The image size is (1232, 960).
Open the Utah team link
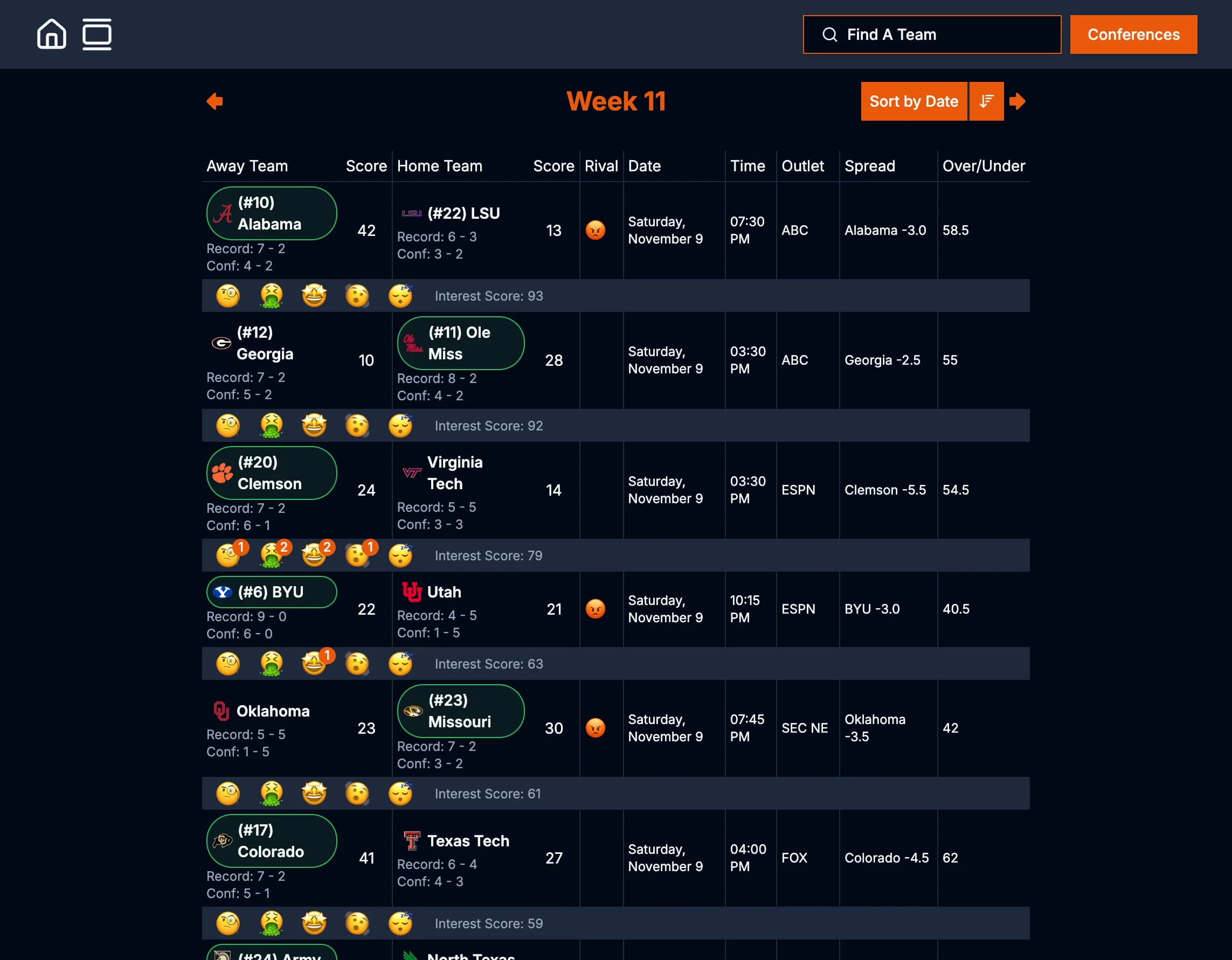point(432,592)
